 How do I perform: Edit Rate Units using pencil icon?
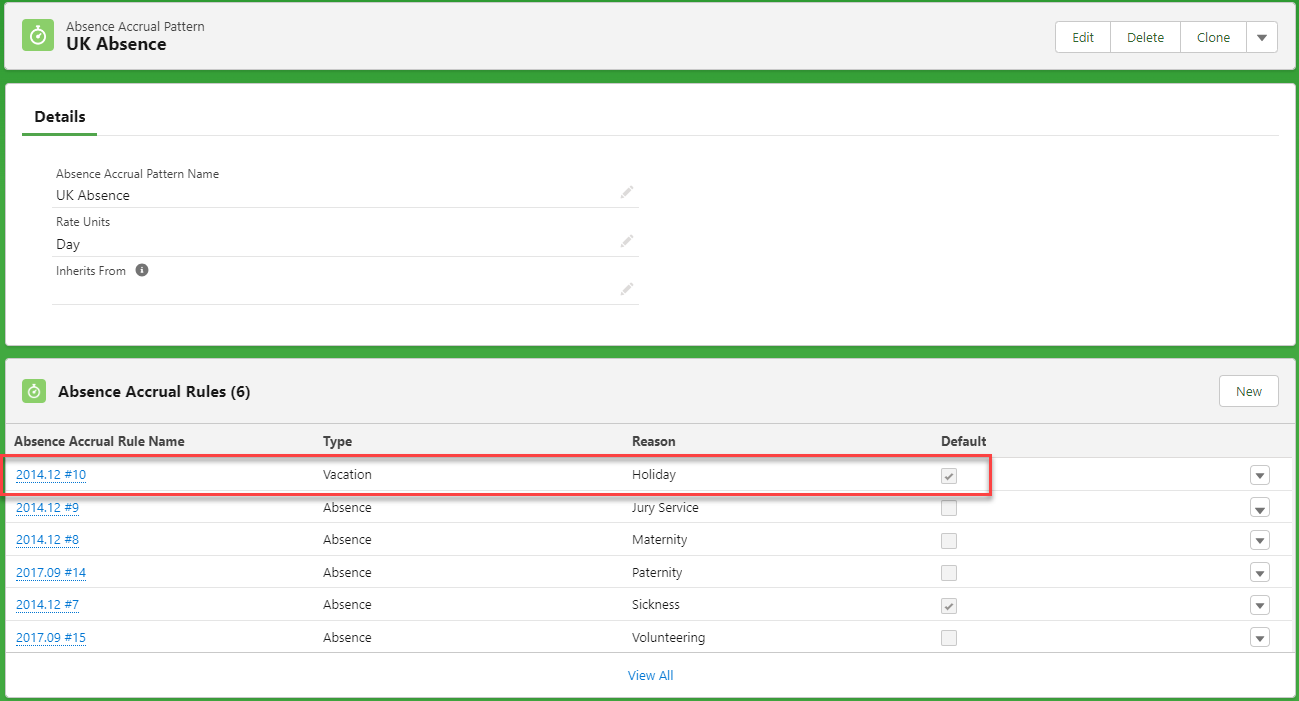626,241
